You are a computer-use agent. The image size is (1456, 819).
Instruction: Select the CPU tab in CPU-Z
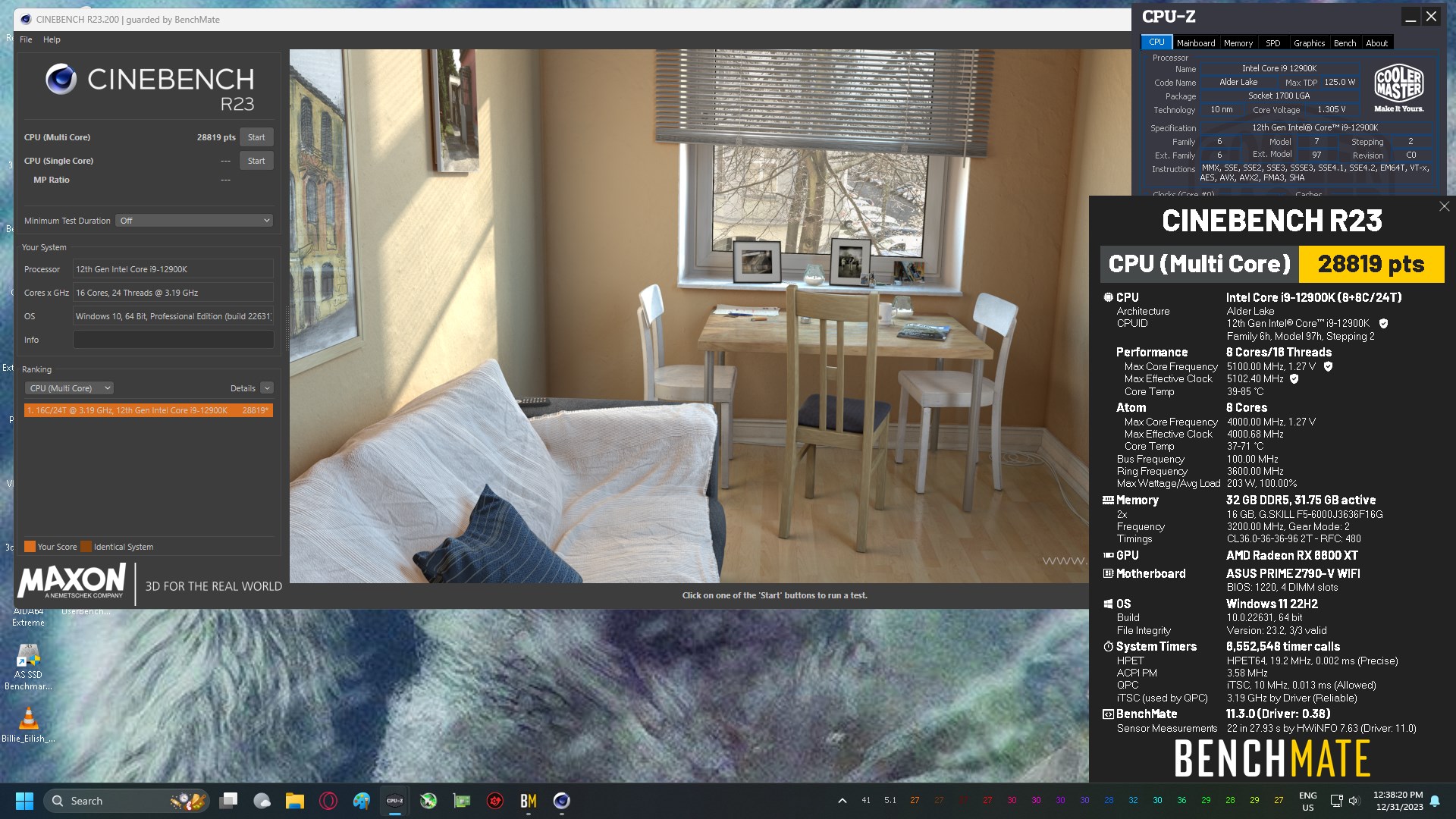coord(1156,42)
